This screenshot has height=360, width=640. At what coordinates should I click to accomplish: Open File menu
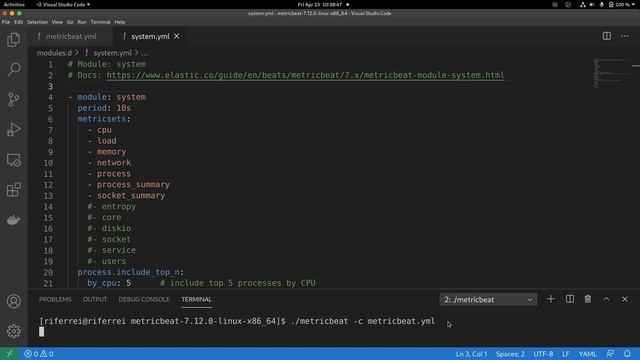tap(6, 22)
